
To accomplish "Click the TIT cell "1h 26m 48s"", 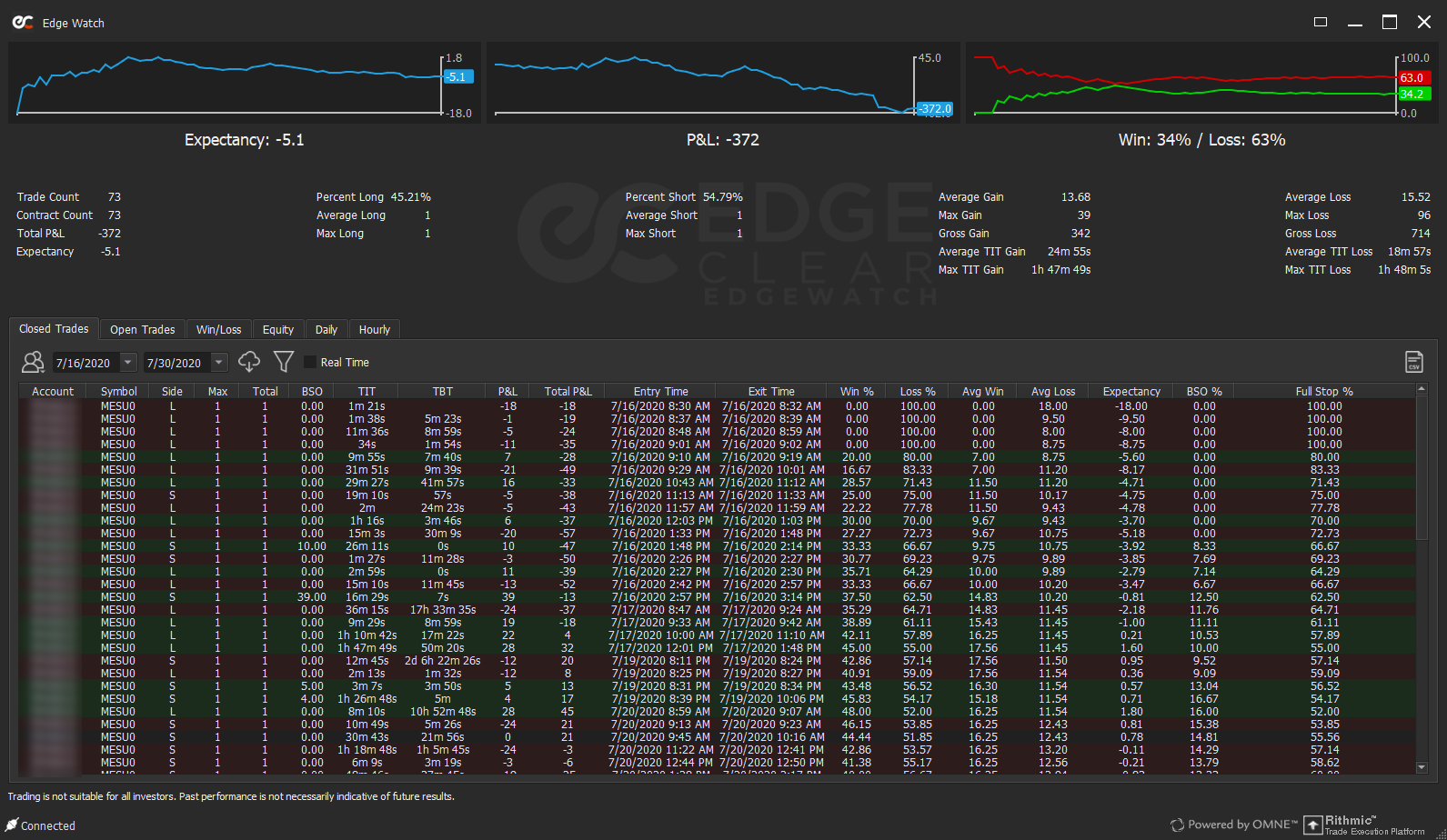I will tap(367, 699).
